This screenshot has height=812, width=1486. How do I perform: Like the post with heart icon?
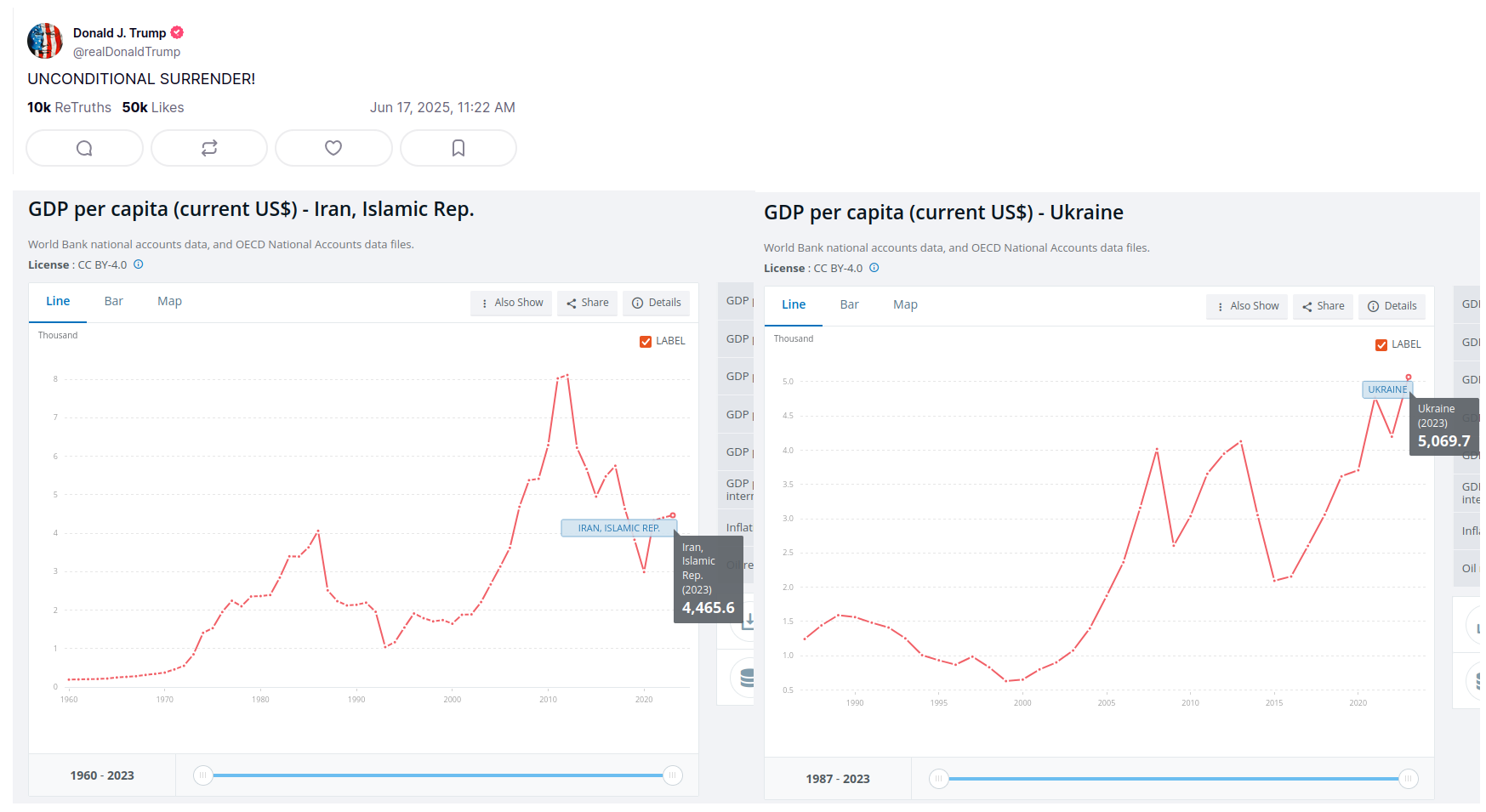coord(333,148)
